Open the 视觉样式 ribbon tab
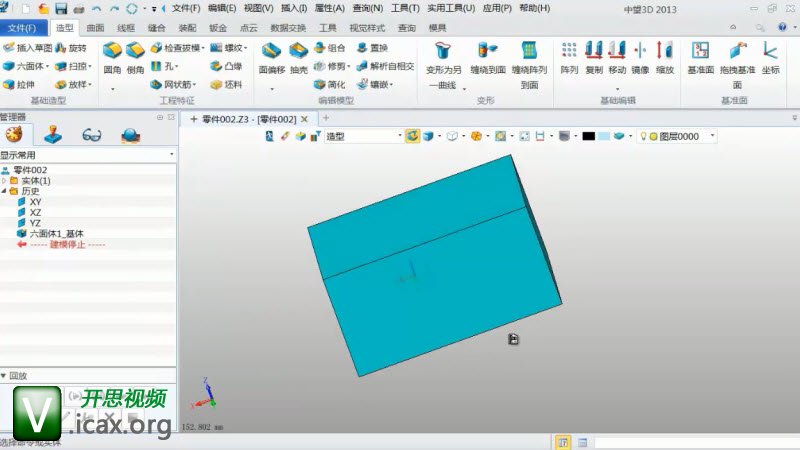 click(x=367, y=28)
